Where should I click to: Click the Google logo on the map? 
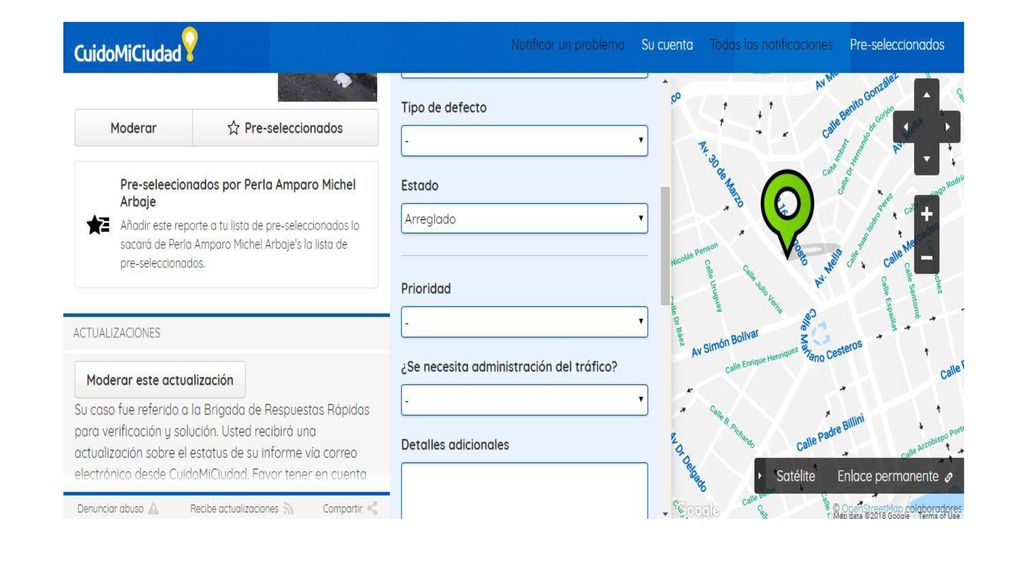697,509
